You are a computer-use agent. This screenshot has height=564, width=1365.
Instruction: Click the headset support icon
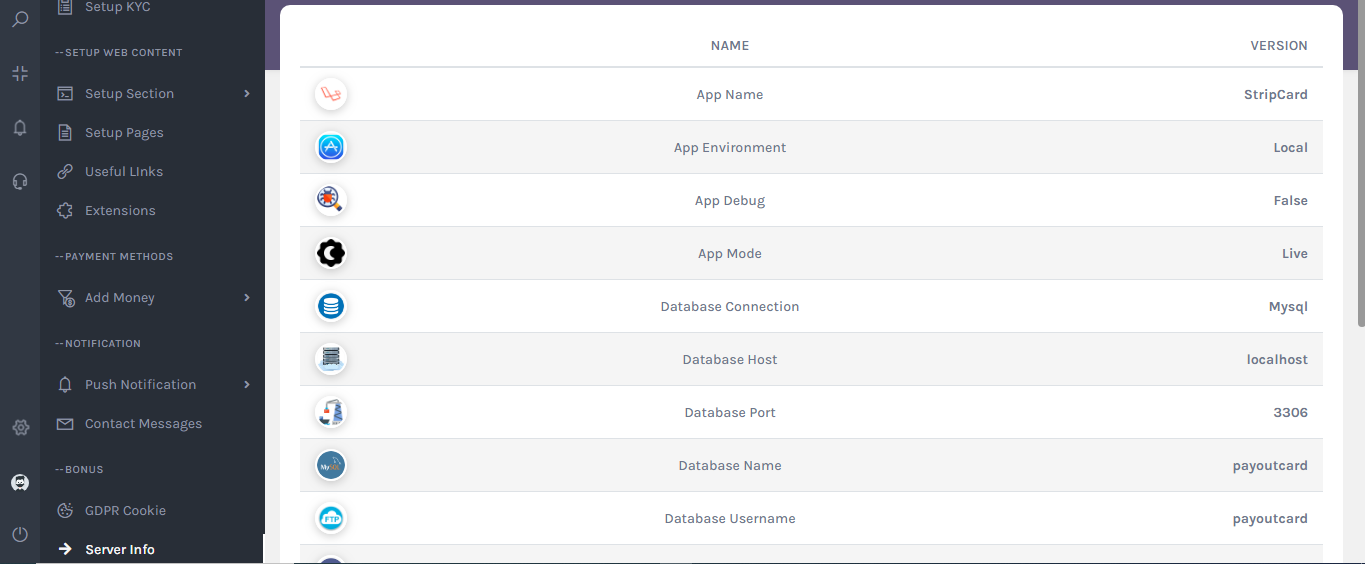20,181
